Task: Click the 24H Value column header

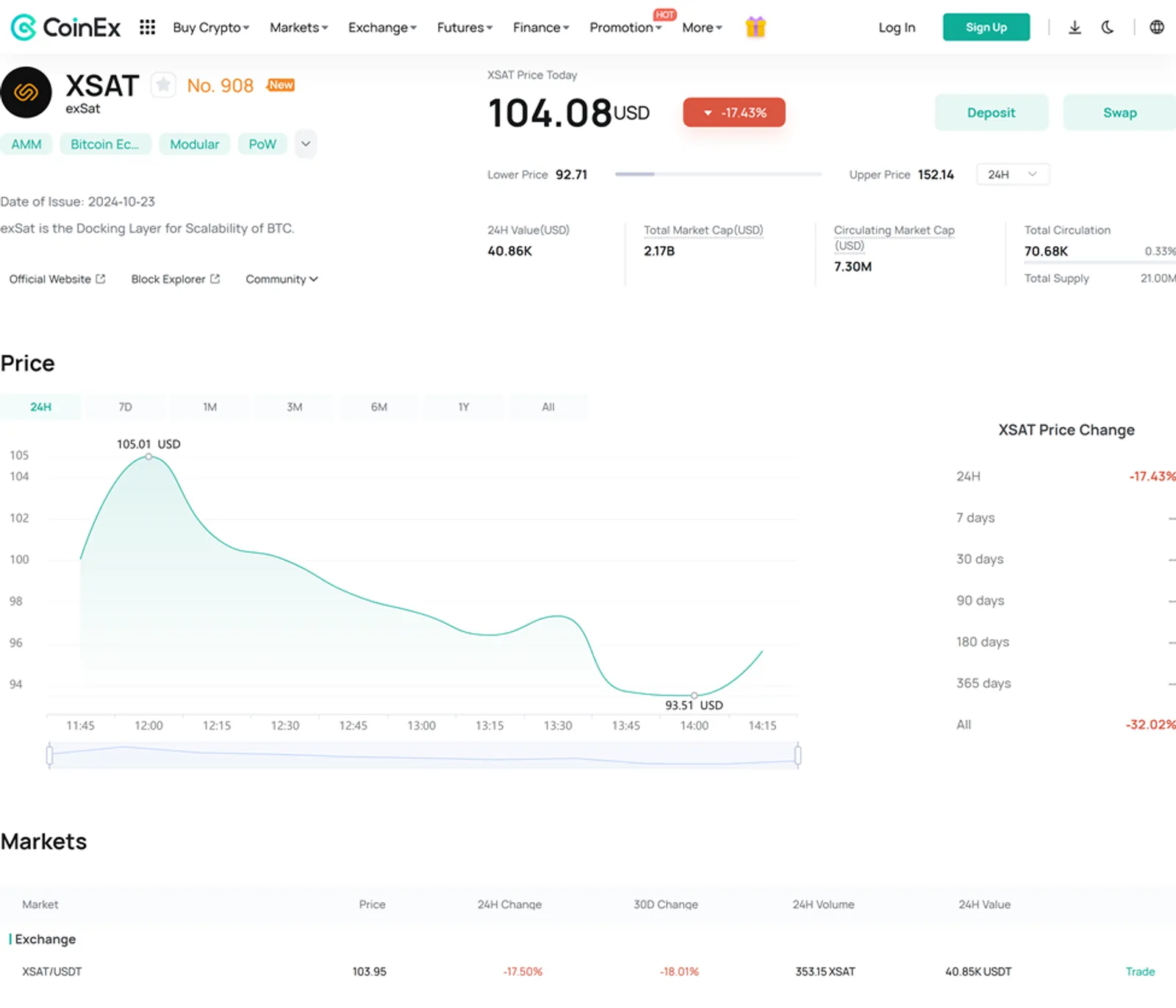Action: (984, 904)
